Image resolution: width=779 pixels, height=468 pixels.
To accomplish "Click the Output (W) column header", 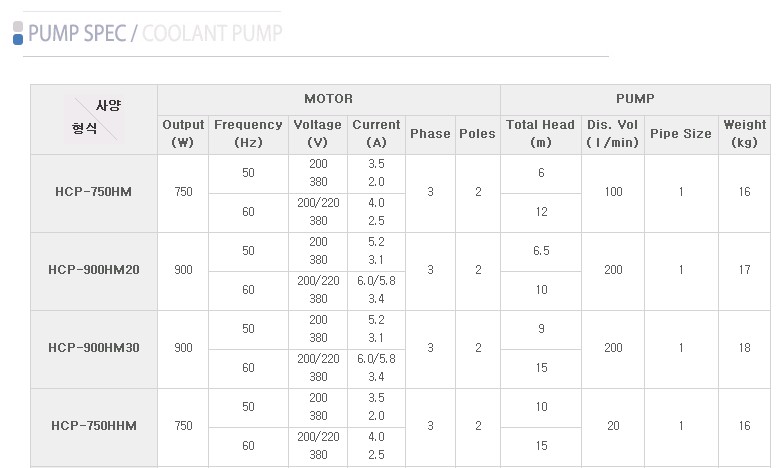I will (x=183, y=134).
